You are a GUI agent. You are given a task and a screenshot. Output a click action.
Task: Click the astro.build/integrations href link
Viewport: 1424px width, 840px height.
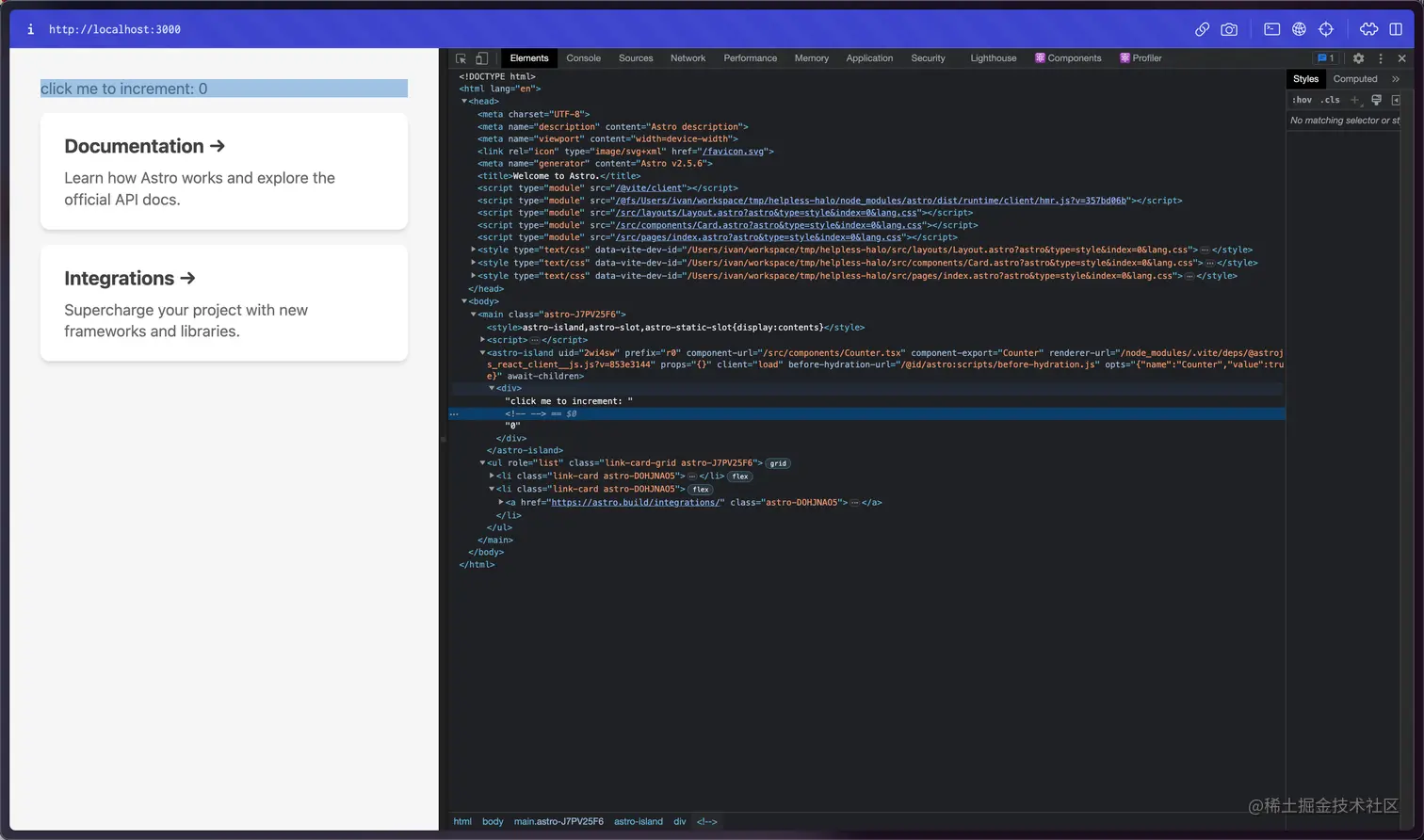click(x=637, y=503)
